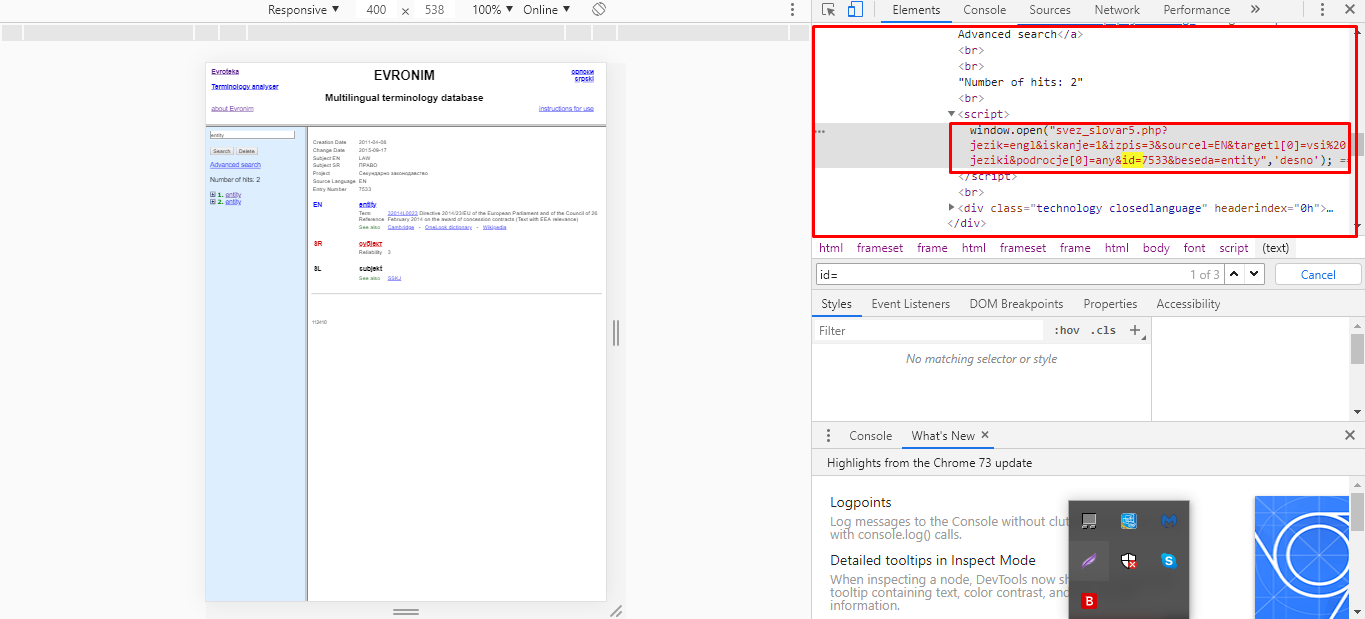This screenshot has height=619, width=1365.
Task: Expand second entity result plus icon
Action: (x=213, y=202)
